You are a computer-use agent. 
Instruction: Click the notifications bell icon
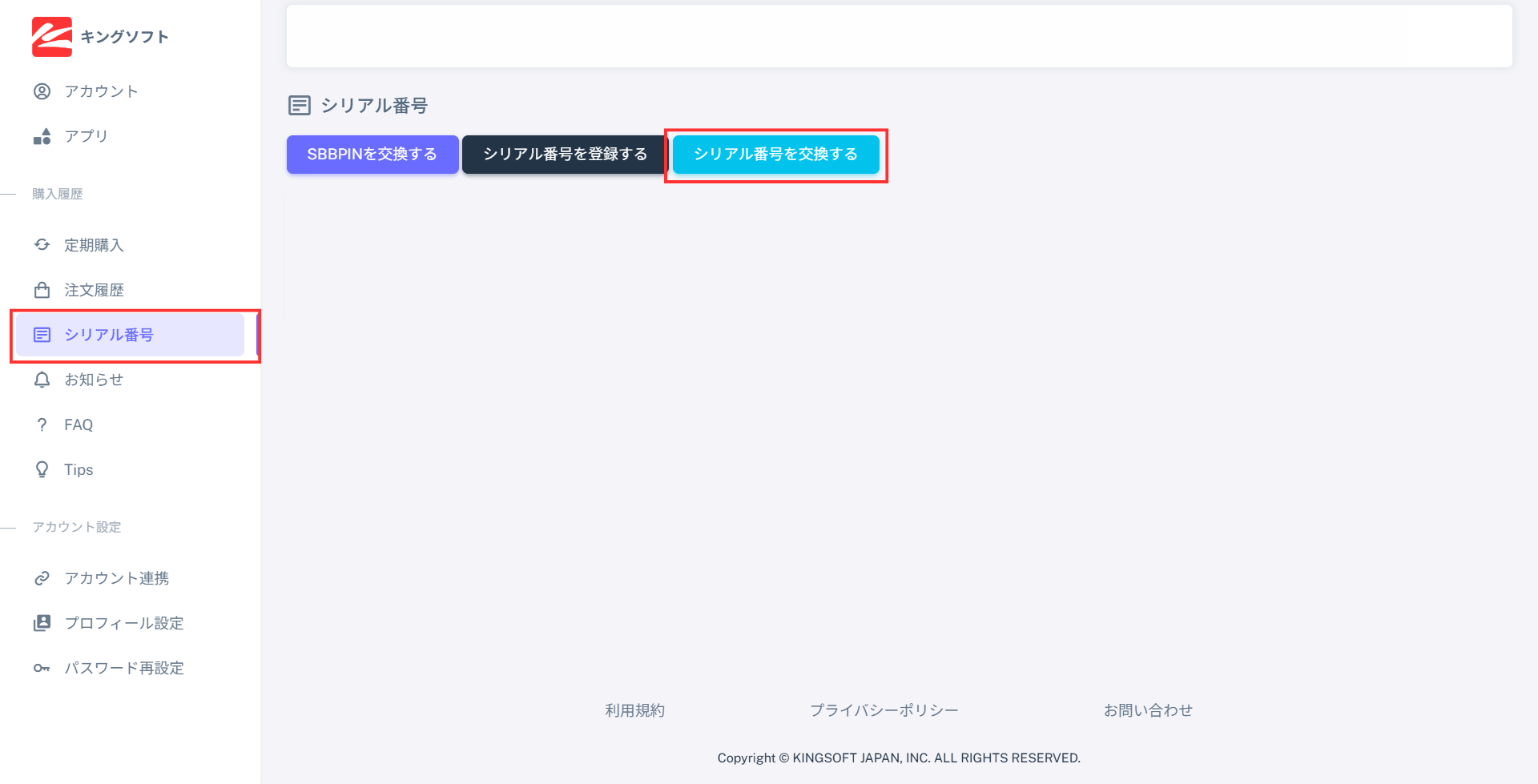(x=42, y=380)
